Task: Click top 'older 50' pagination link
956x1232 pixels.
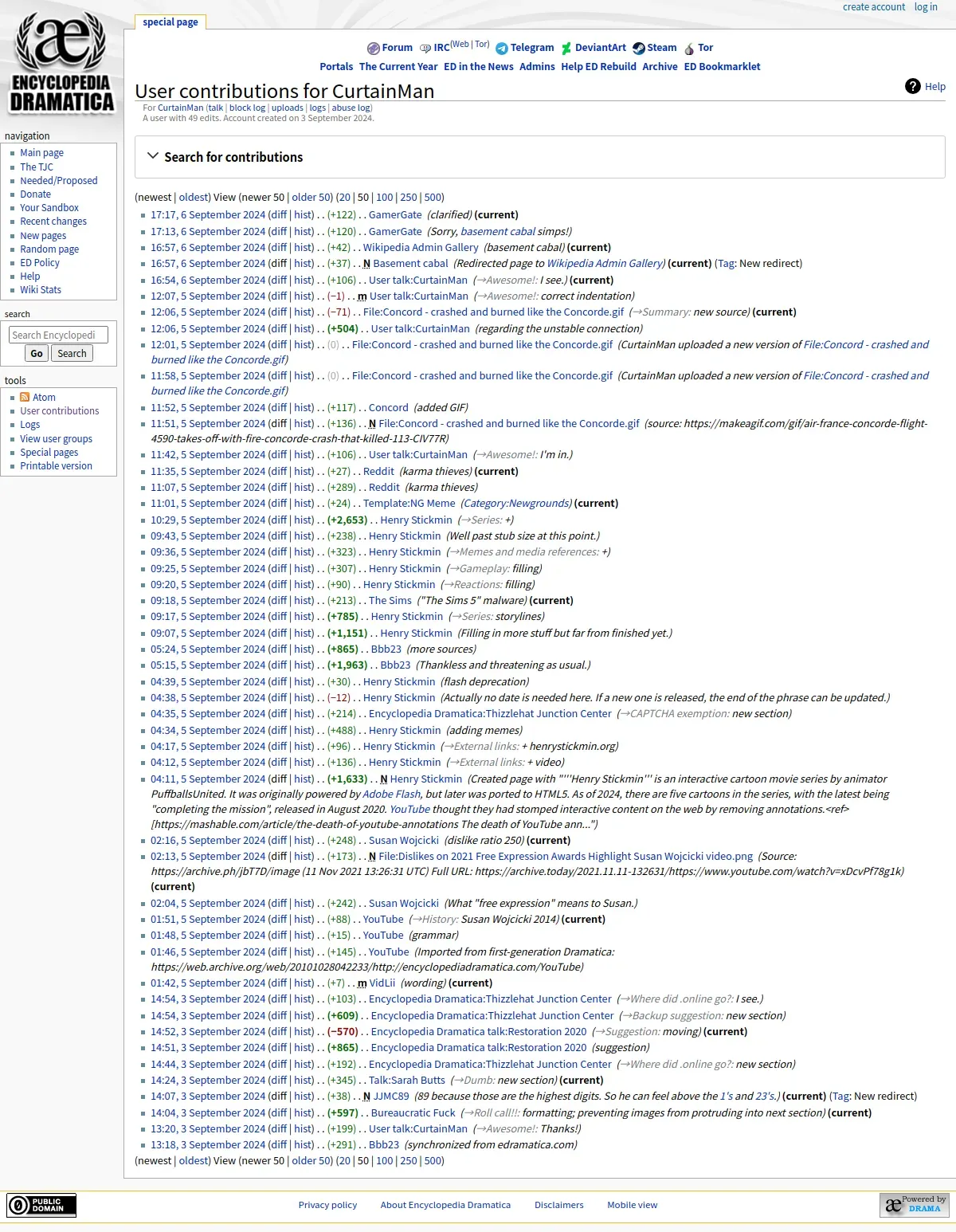Action: tap(311, 198)
